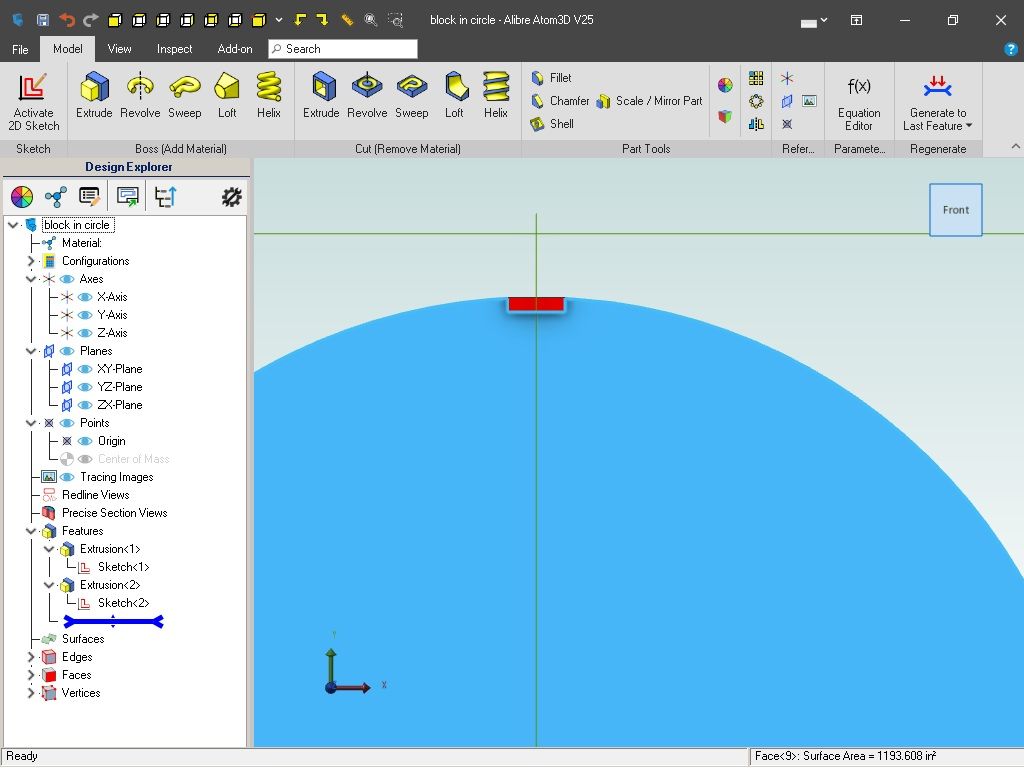This screenshot has width=1024, height=768.
Task: Click the magnifier zoom icon in title bar
Action: pos(371,20)
